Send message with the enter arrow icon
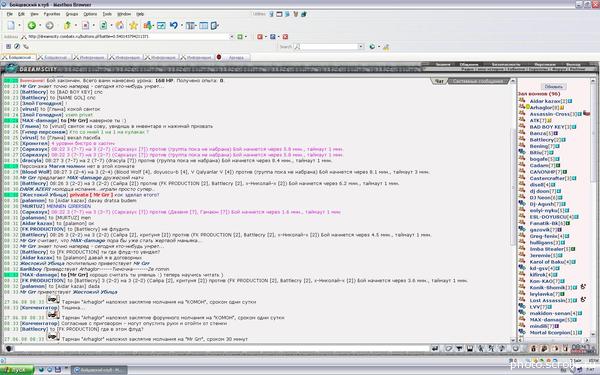Image resolution: width=600 pixels, height=375 pixels. [x=435, y=348]
